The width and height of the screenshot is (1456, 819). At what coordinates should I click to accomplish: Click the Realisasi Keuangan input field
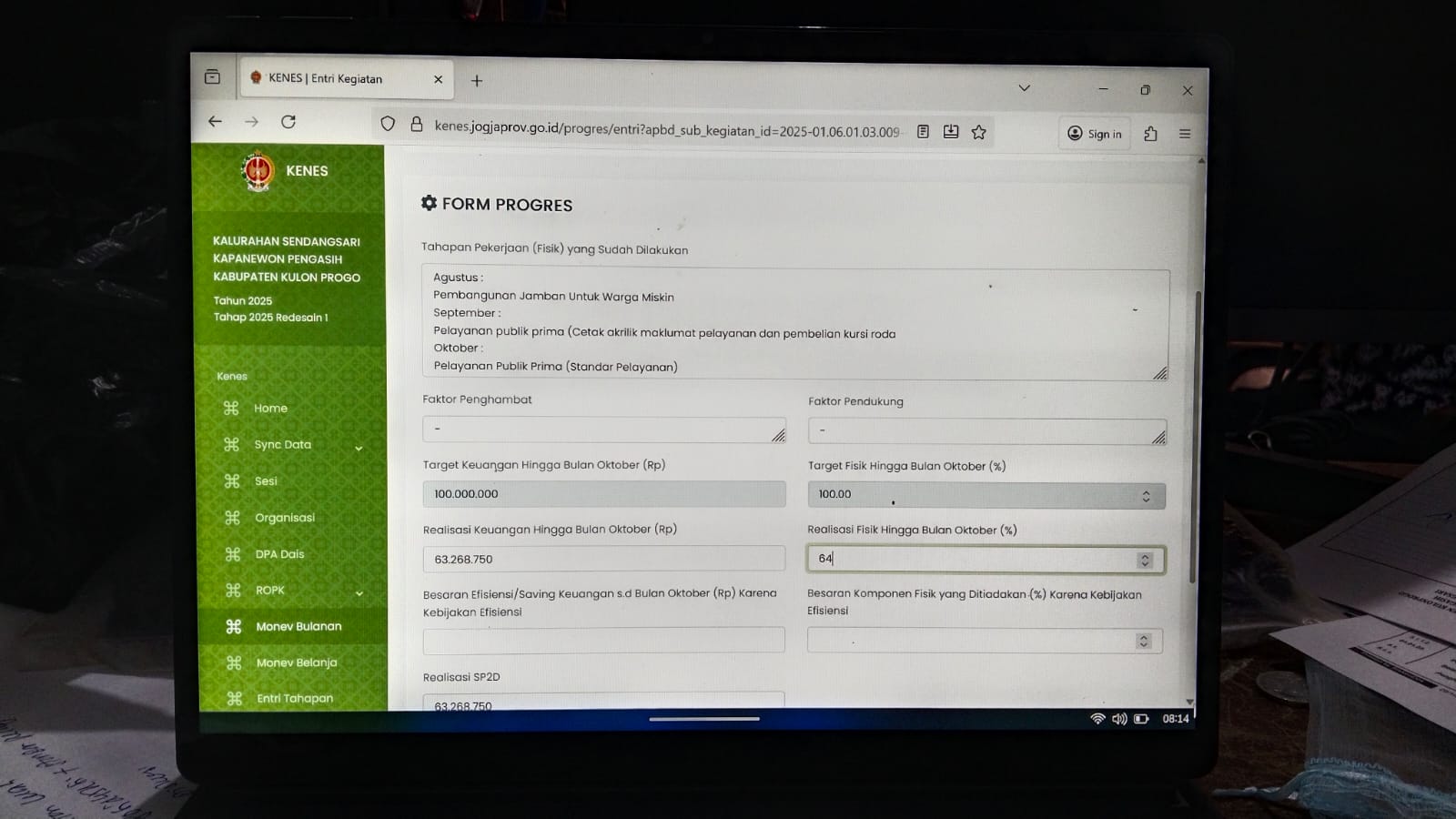coord(603,559)
